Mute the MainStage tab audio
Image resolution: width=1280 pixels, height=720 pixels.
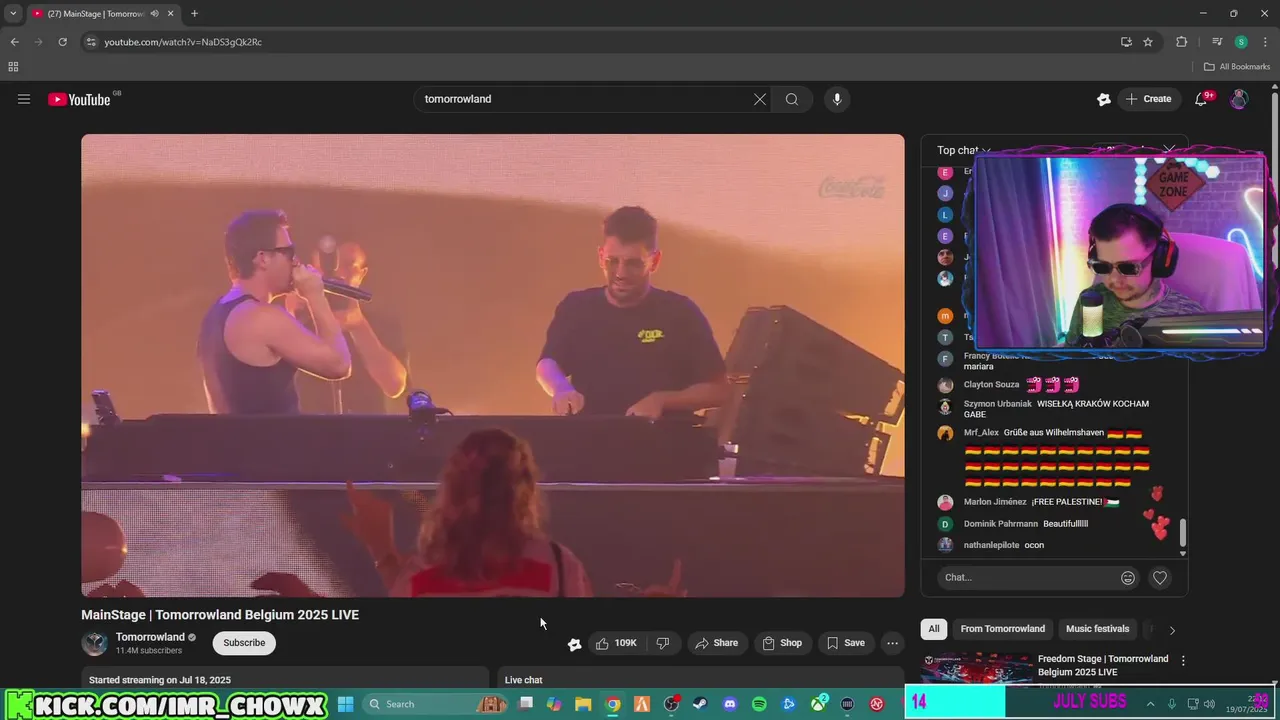[155, 13]
